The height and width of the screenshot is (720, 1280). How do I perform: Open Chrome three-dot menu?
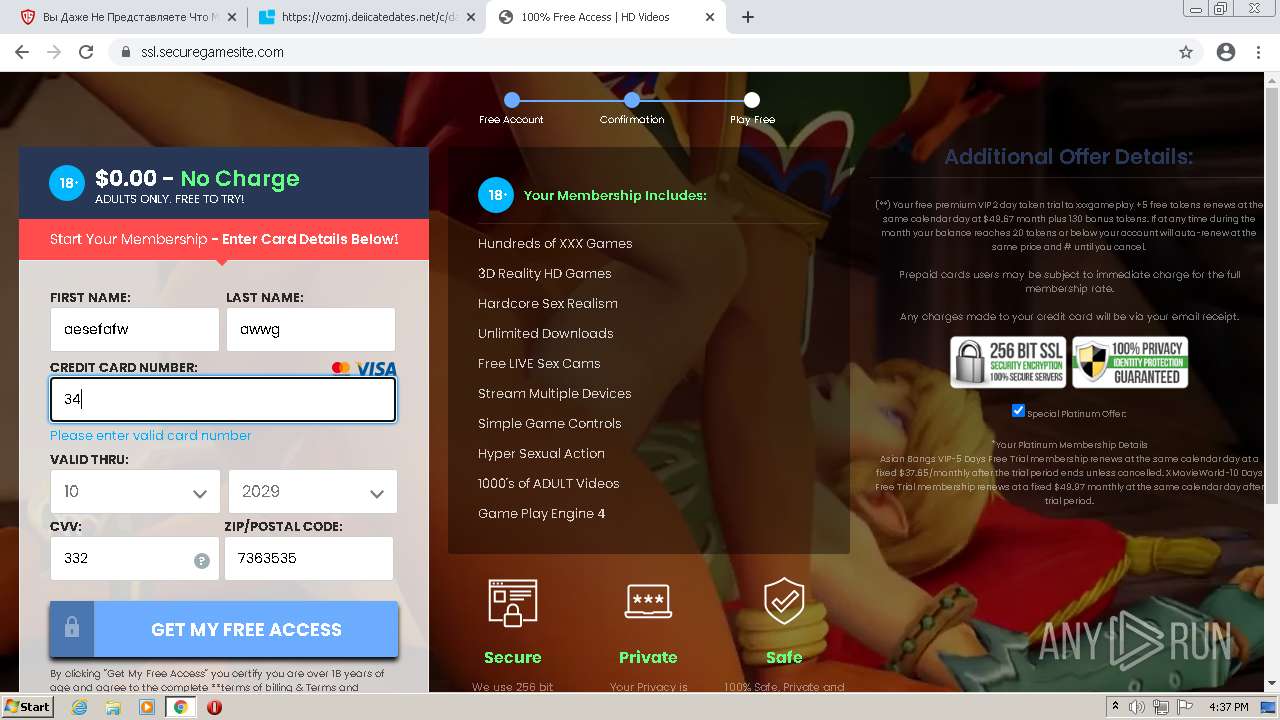coord(1260,52)
